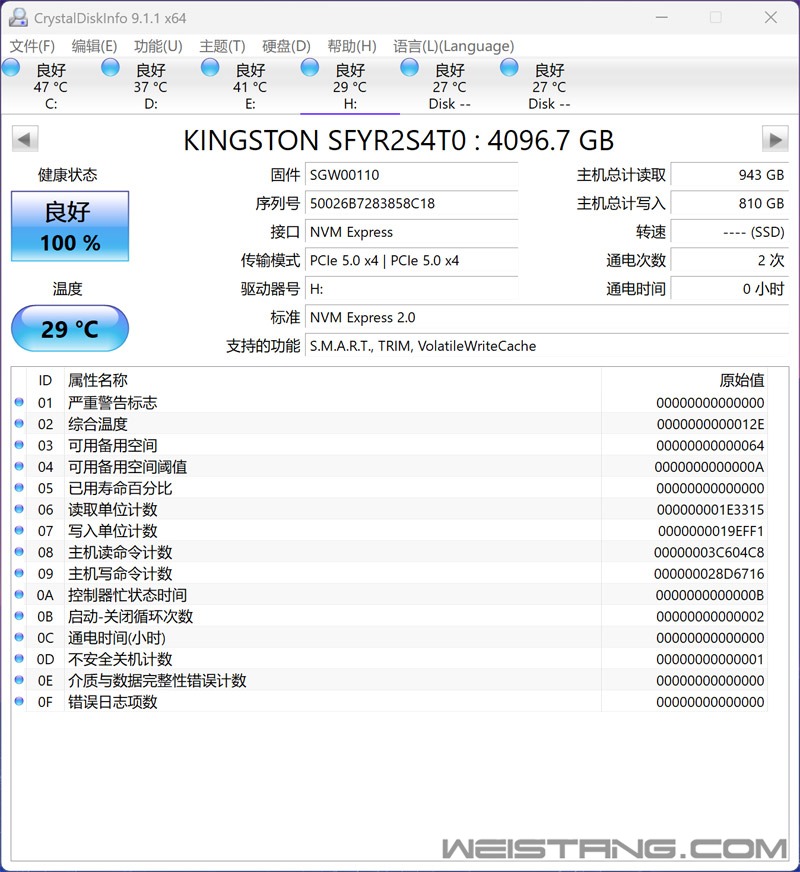
Task: Click the supported features field S.M.A.R.T., TRIM
Action: pyautogui.click(x=546, y=346)
